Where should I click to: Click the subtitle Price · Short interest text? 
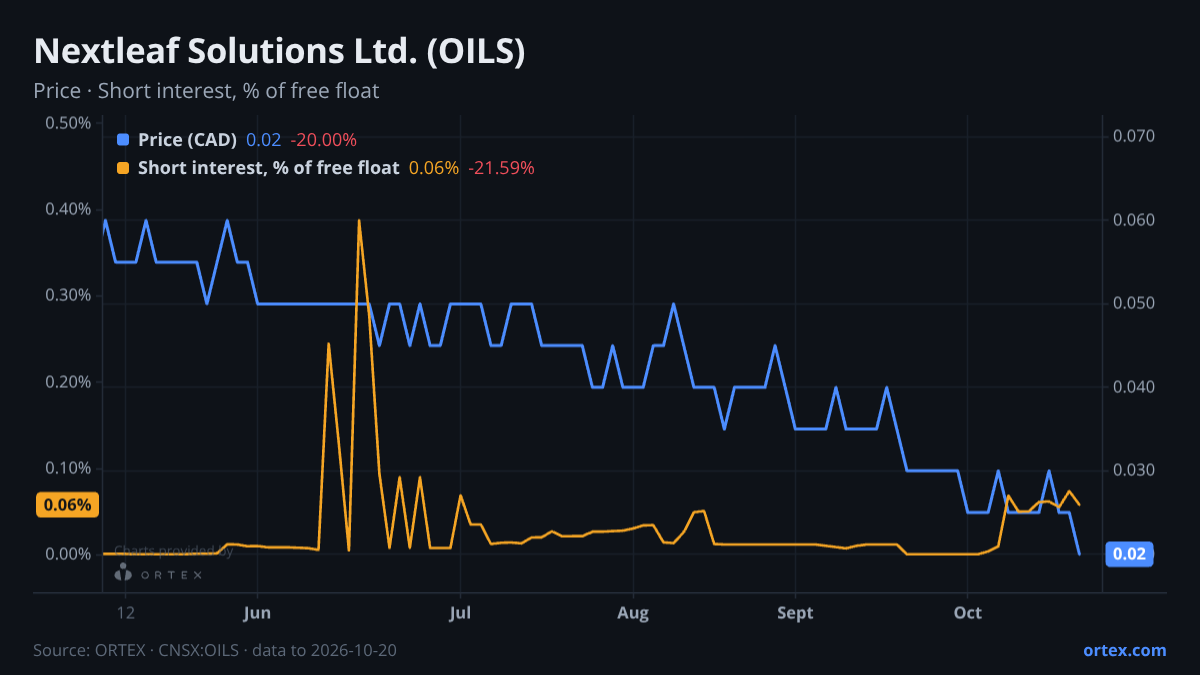(206, 91)
